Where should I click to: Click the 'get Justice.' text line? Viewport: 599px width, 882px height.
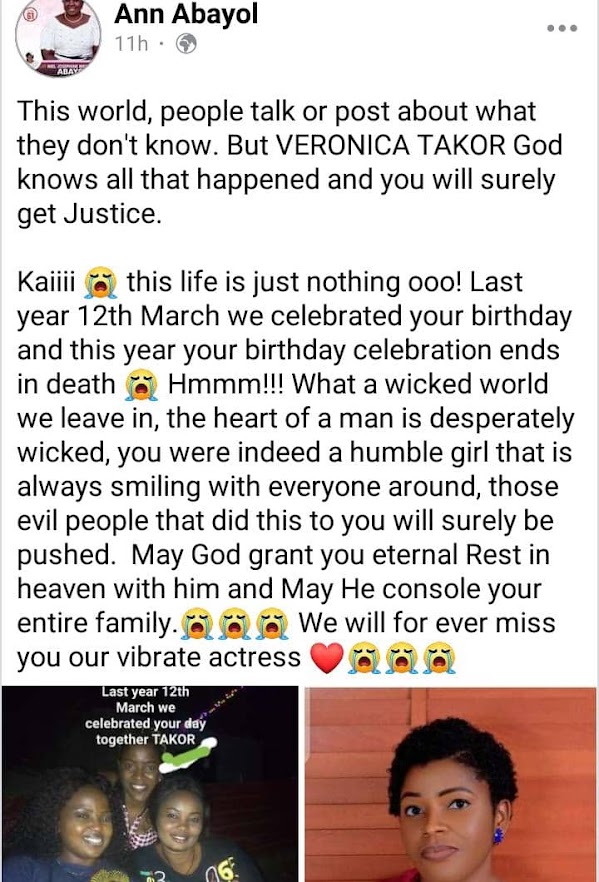tap(89, 214)
